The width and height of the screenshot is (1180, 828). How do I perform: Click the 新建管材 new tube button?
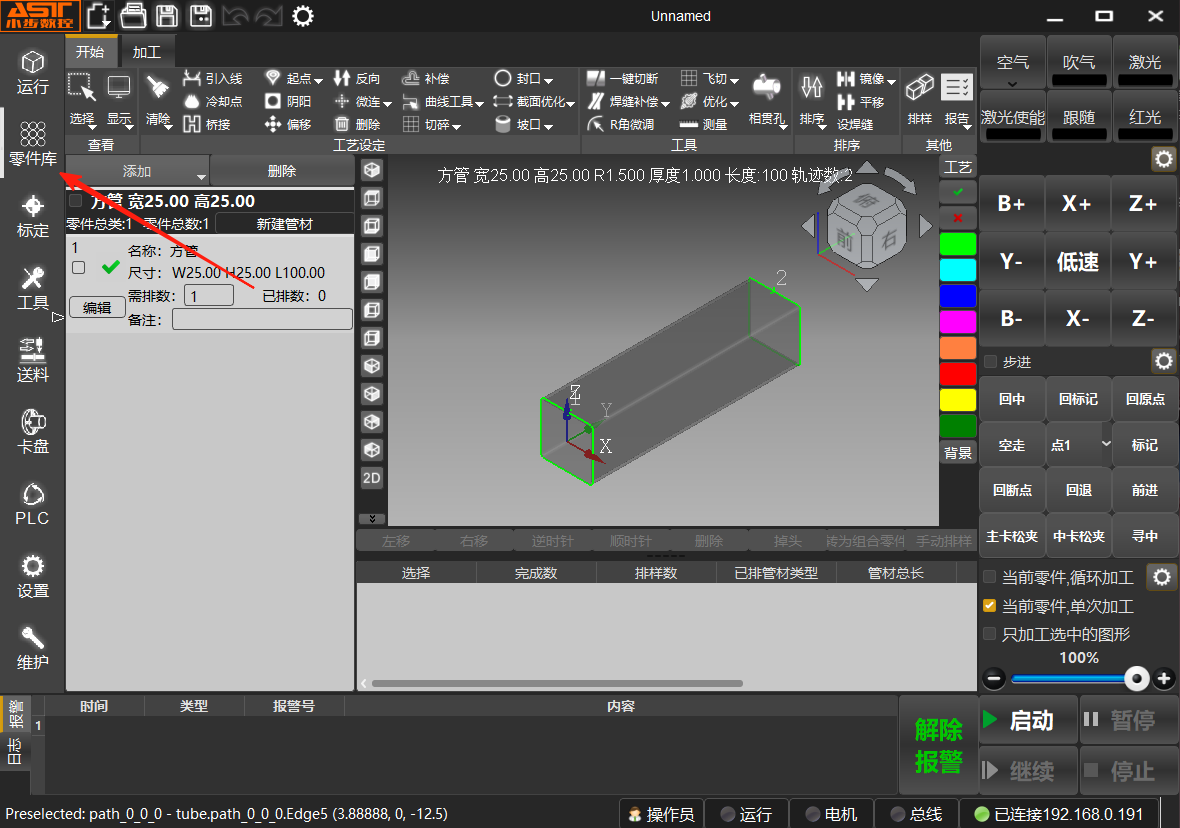pyautogui.click(x=285, y=224)
